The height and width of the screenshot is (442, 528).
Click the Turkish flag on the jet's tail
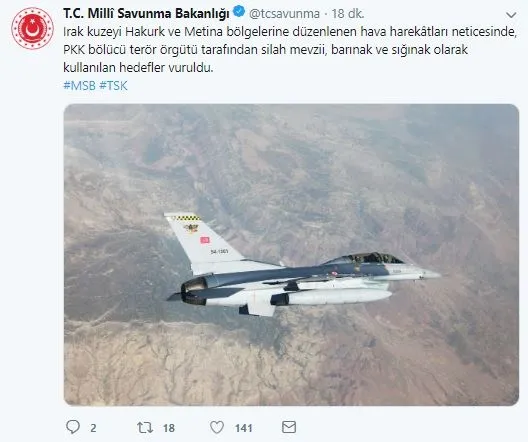click(x=205, y=240)
